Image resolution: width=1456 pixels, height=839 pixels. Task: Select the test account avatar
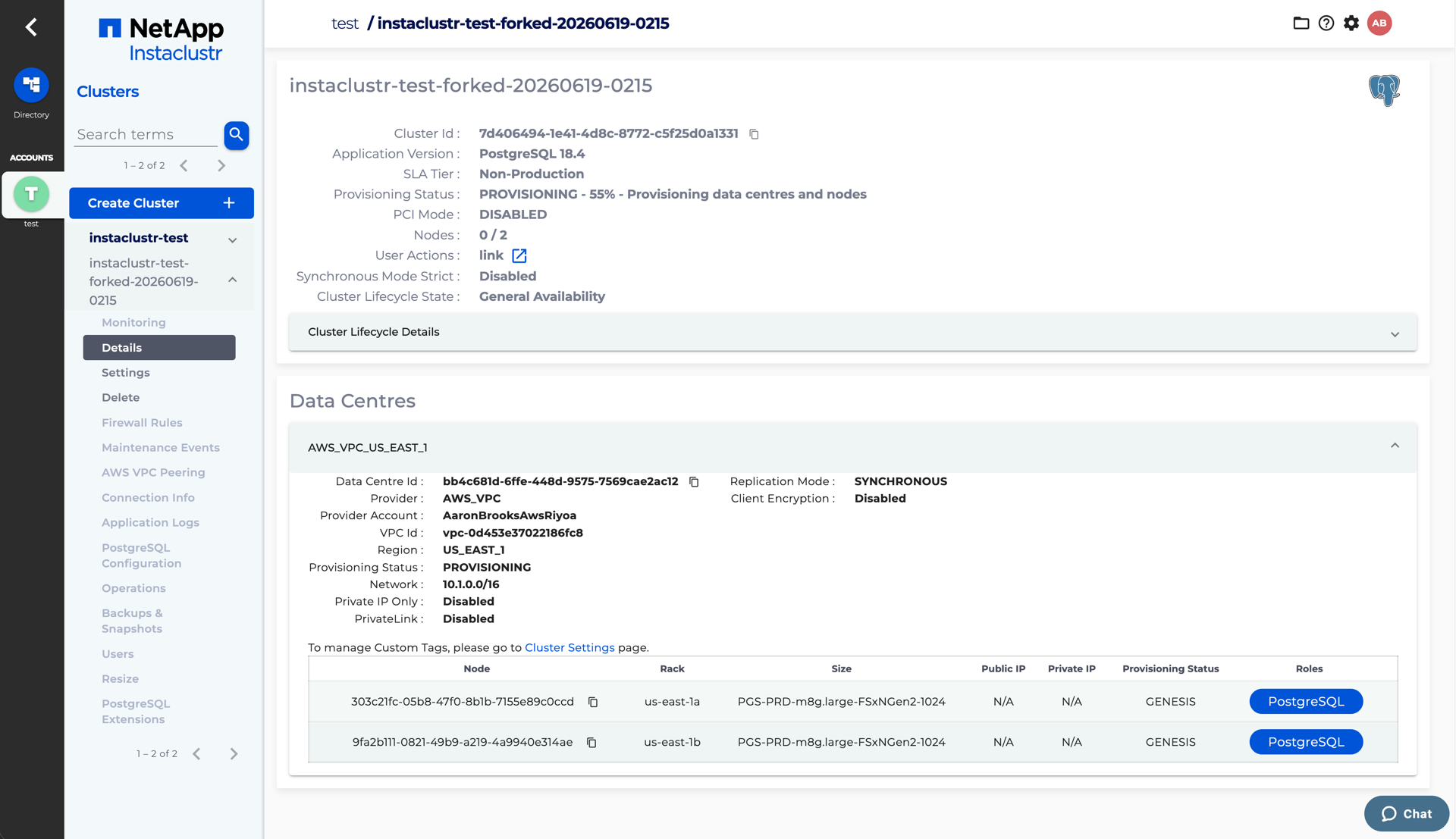coord(31,194)
